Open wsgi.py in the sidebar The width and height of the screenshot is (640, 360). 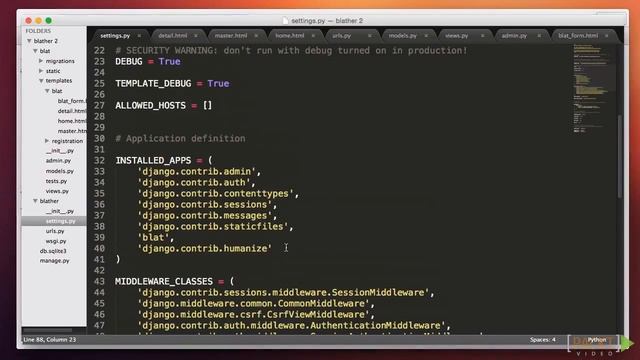[x=56, y=241]
